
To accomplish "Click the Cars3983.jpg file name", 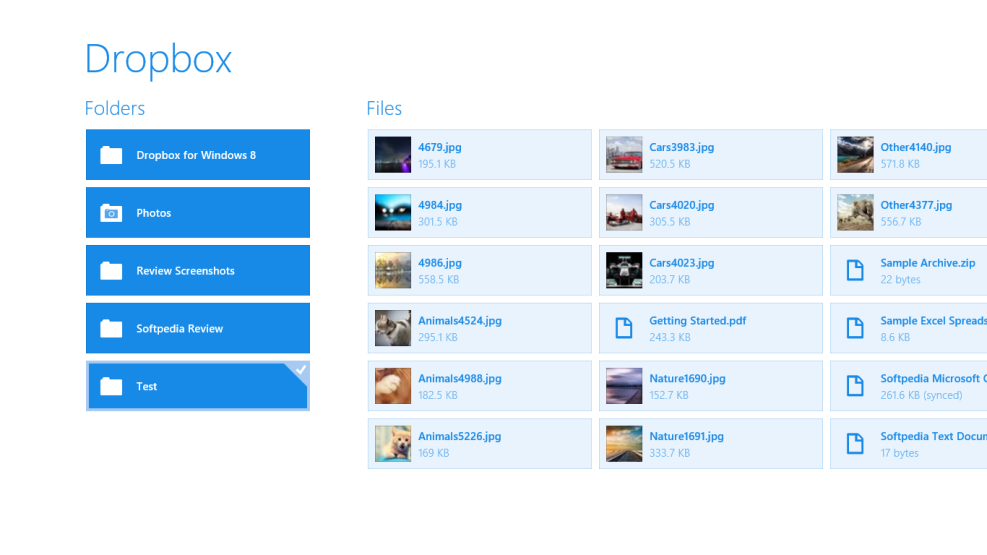I will (682, 147).
